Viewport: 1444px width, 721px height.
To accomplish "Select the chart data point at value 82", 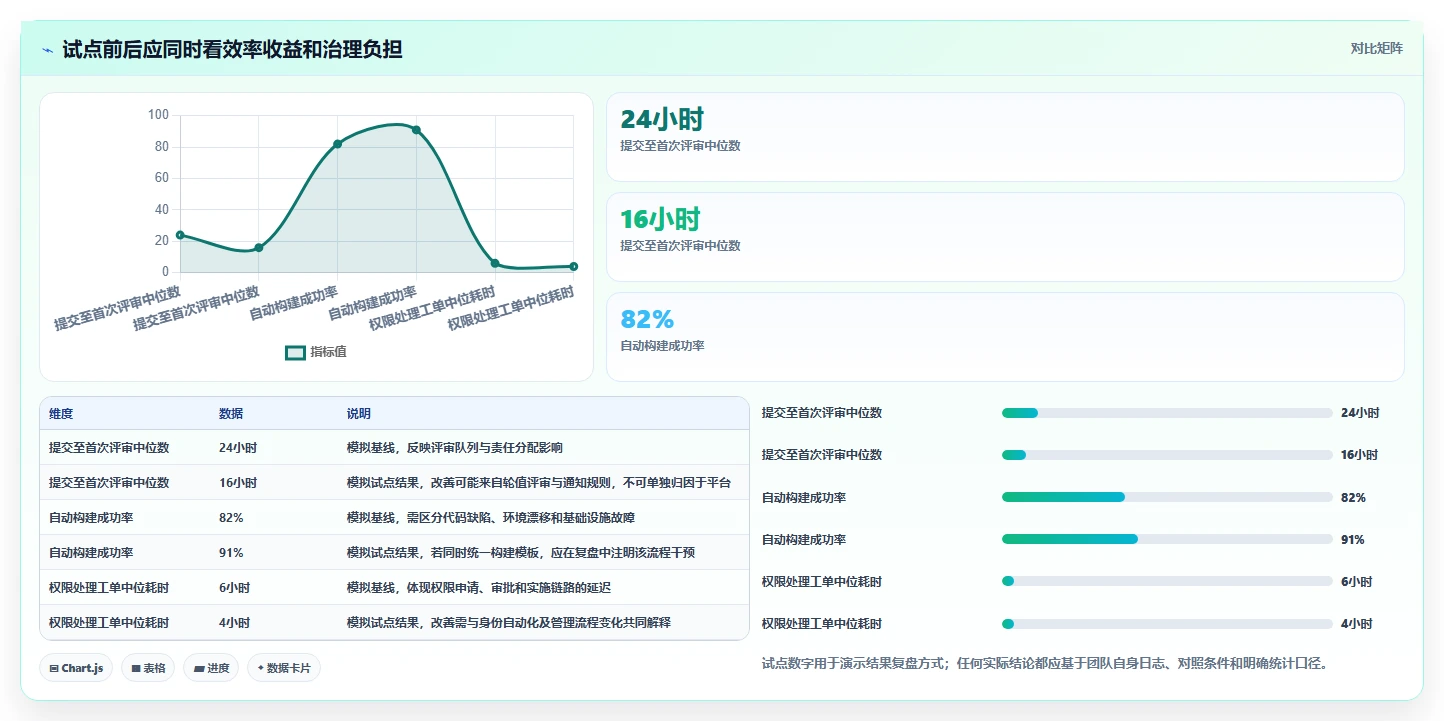I will [338, 144].
